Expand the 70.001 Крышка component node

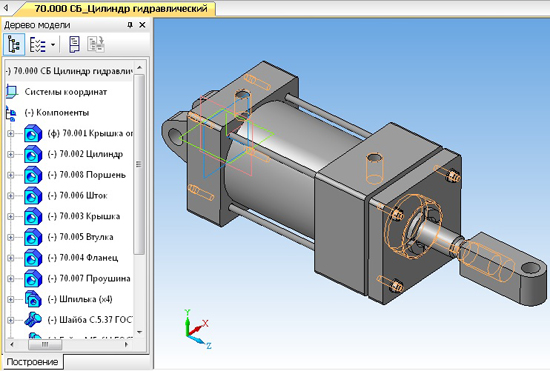point(11,134)
